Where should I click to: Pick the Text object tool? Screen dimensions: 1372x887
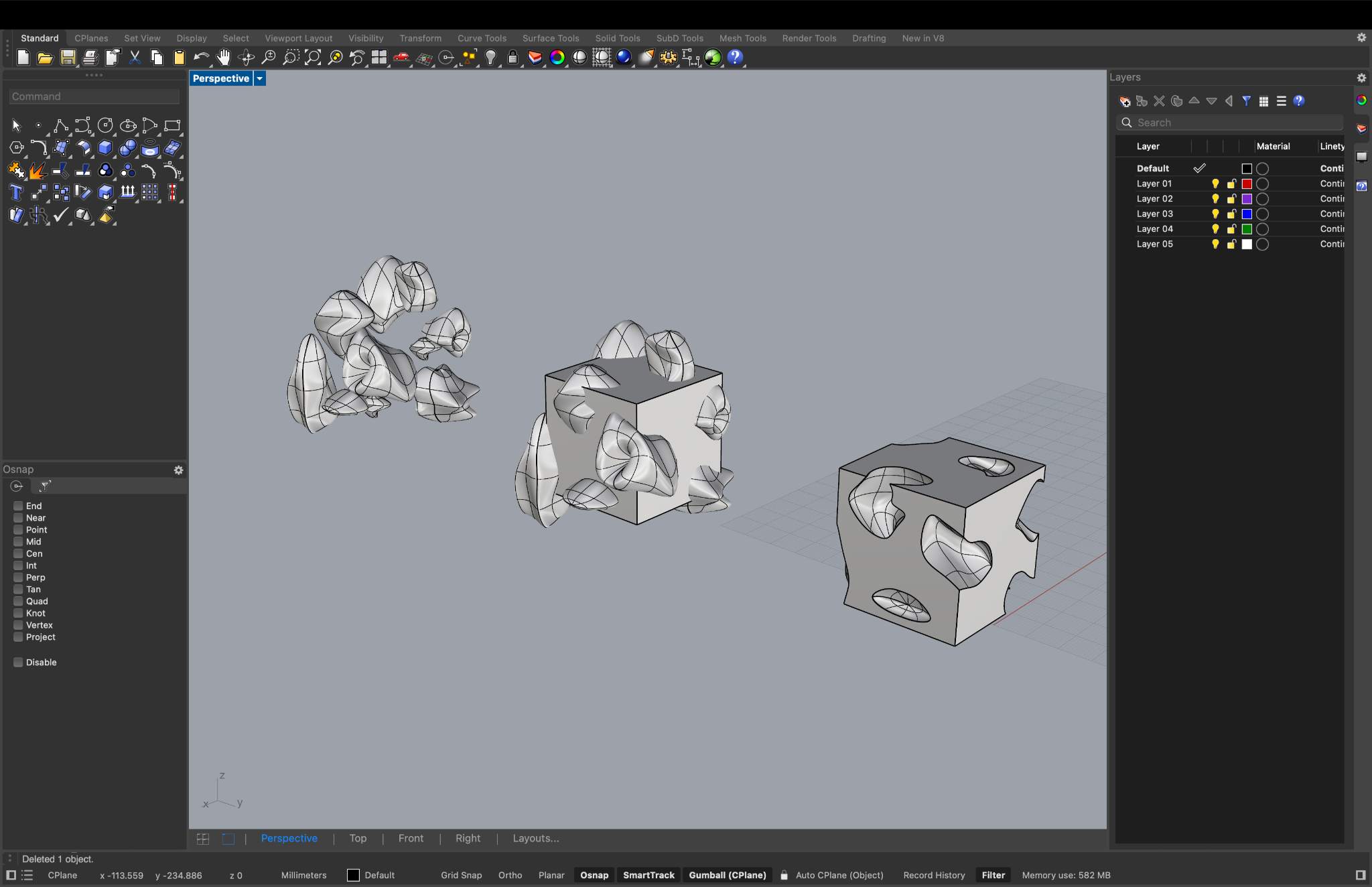tap(16, 194)
